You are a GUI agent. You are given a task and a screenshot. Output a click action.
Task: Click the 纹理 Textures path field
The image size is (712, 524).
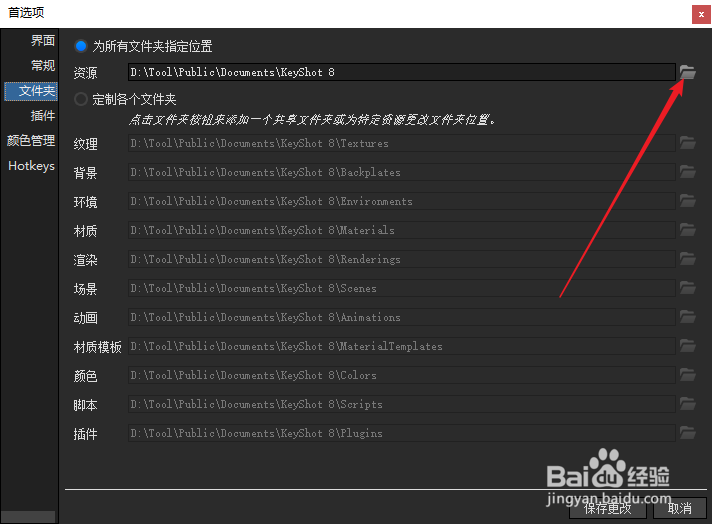[402, 143]
